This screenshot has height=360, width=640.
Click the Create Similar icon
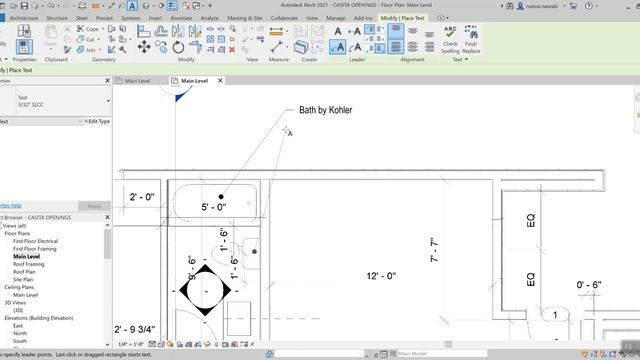pos(301,47)
